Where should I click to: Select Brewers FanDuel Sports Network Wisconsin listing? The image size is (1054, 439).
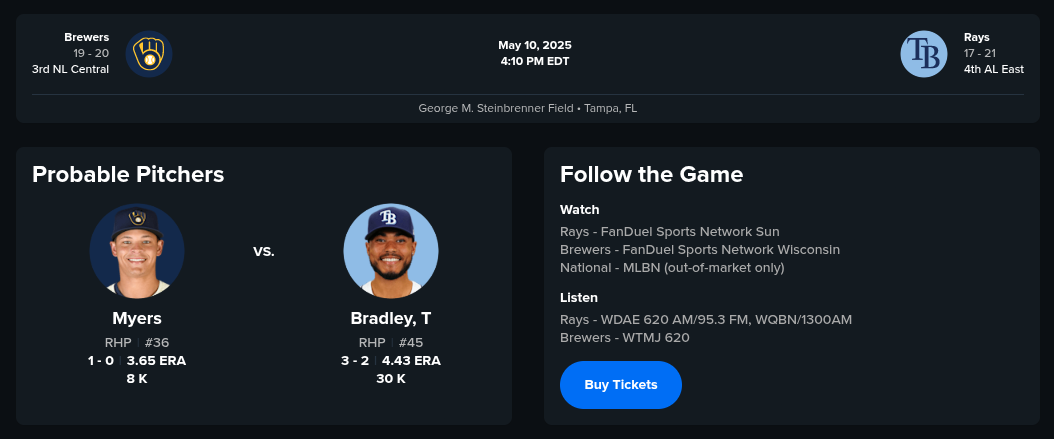700,249
